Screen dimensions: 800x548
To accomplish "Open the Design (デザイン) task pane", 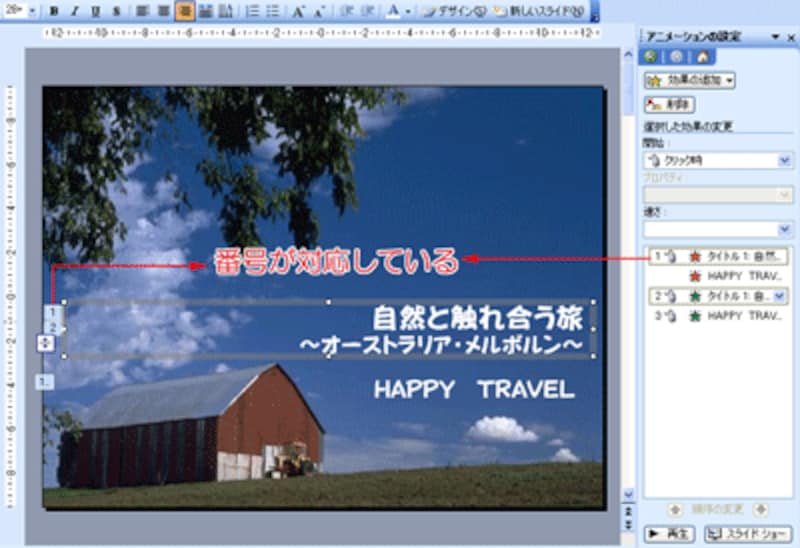I will 455,11.
